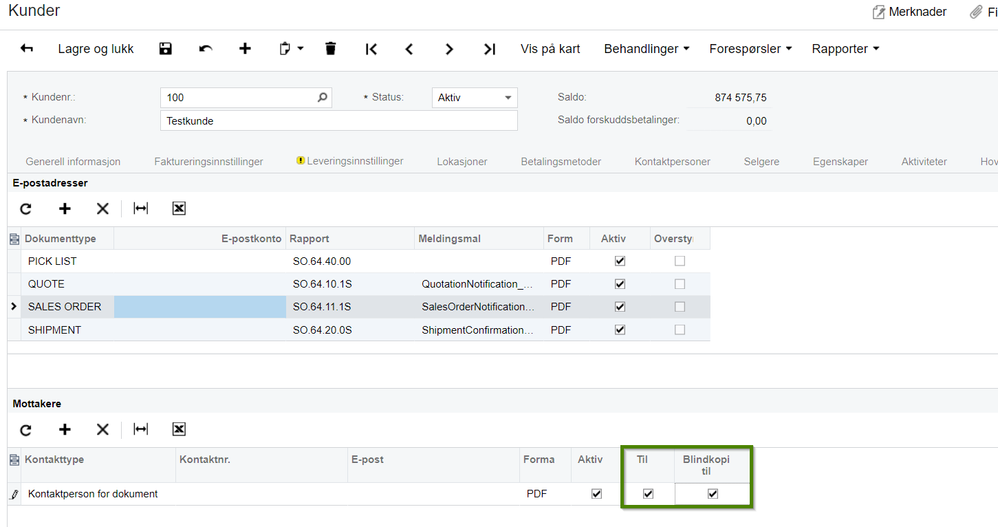
Task: Add a new row in Mottakere grid
Action: (64, 430)
